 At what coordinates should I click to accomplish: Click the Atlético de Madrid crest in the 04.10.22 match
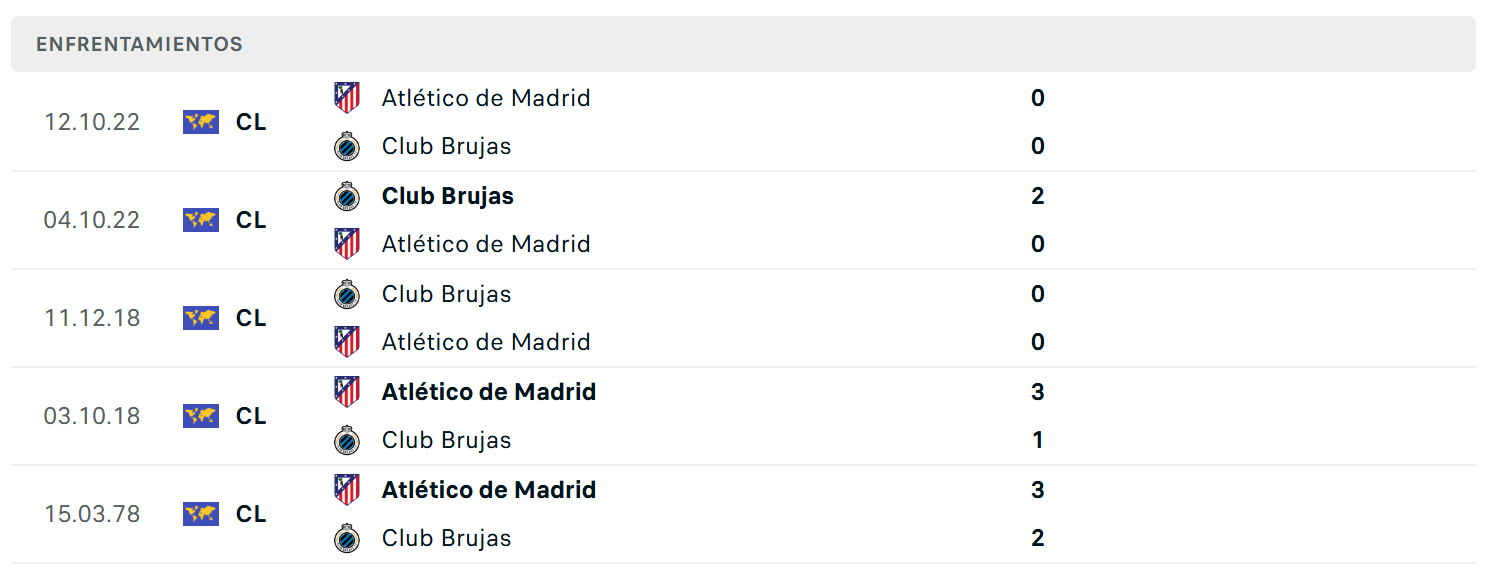point(347,244)
